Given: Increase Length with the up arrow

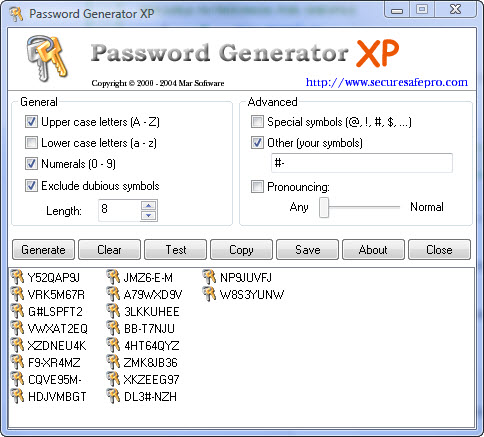Looking at the screenshot, I should click(x=149, y=205).
